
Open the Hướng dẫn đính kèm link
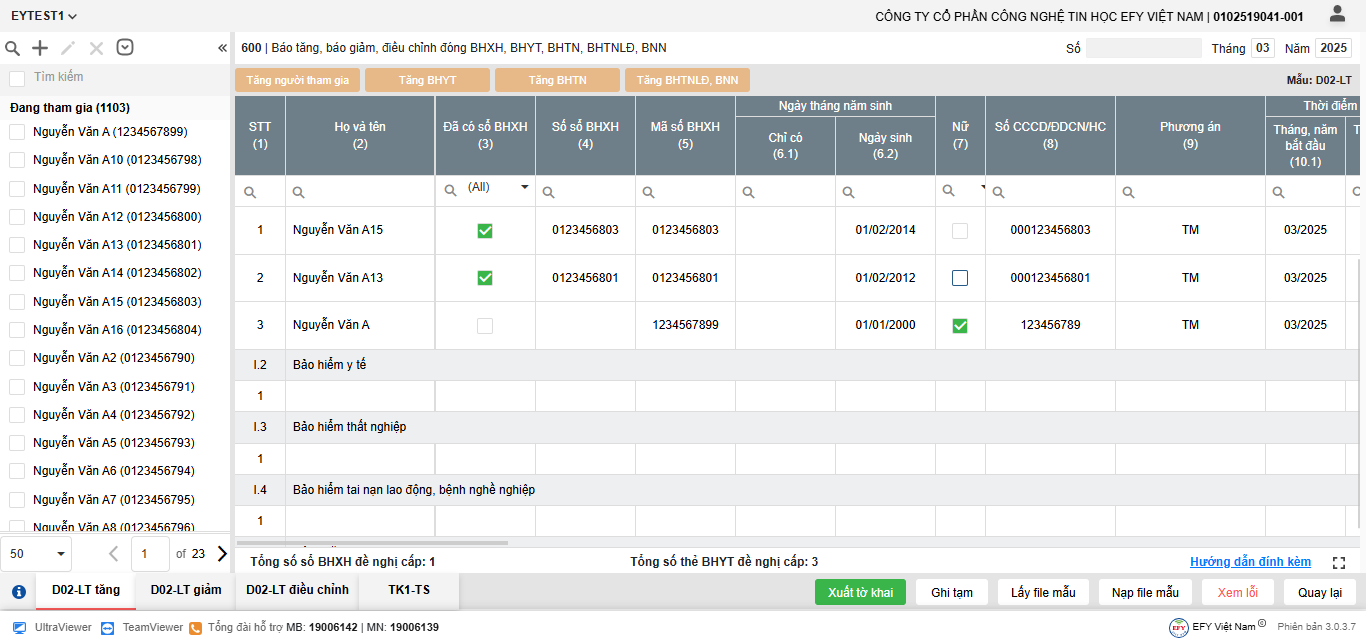tap(1250, 562)
